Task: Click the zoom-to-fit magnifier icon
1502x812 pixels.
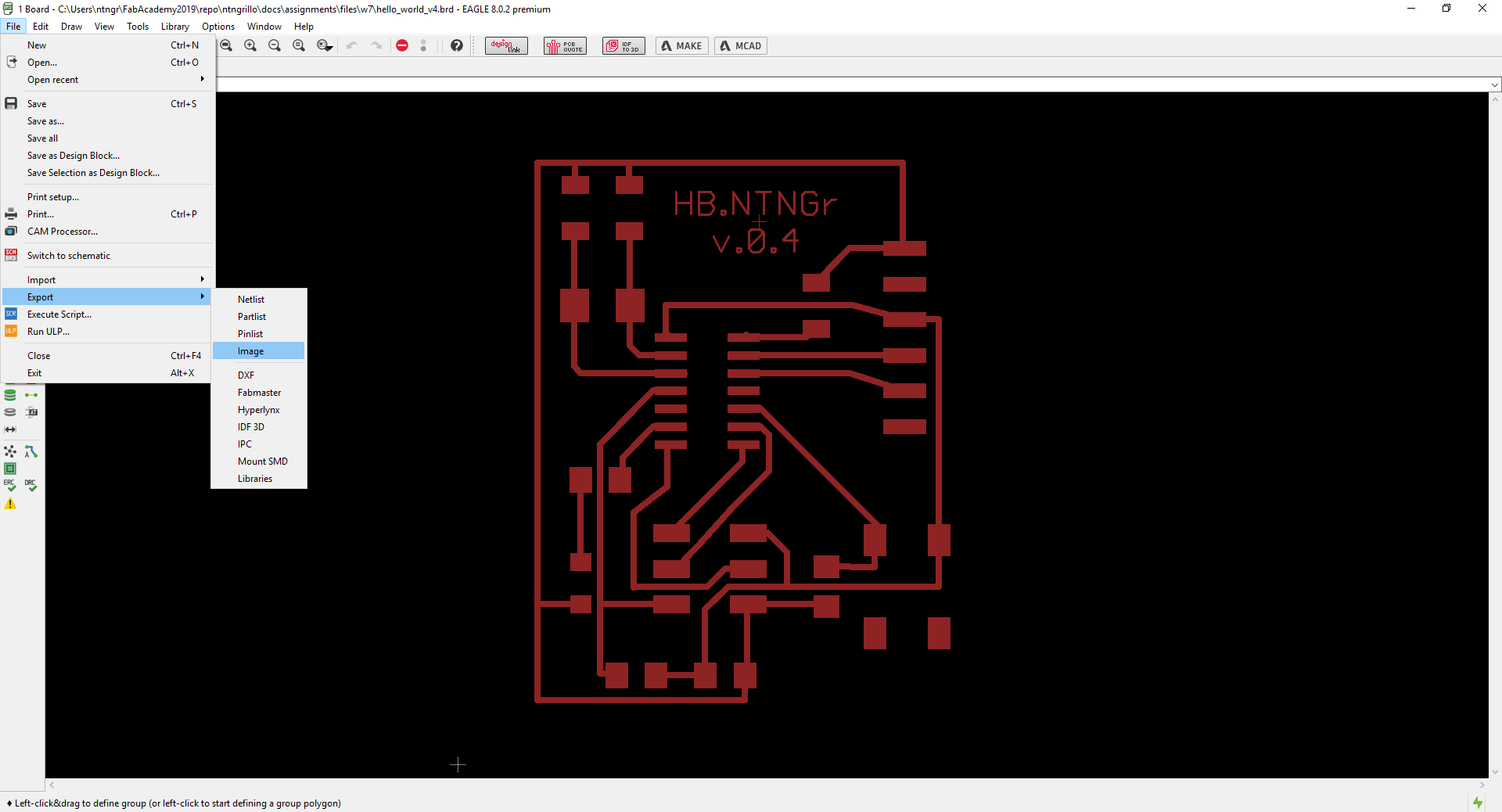Action: point(226,45)
